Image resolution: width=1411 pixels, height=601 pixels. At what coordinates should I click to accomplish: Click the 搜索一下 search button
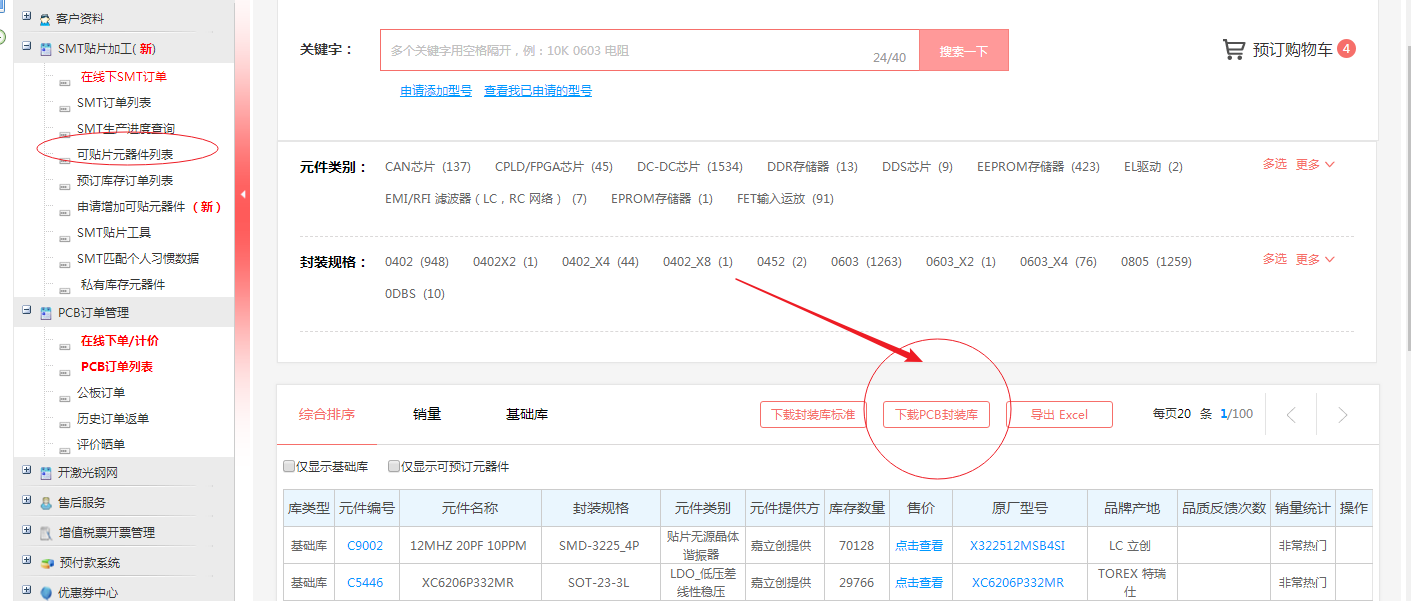(x=963, y=51)
